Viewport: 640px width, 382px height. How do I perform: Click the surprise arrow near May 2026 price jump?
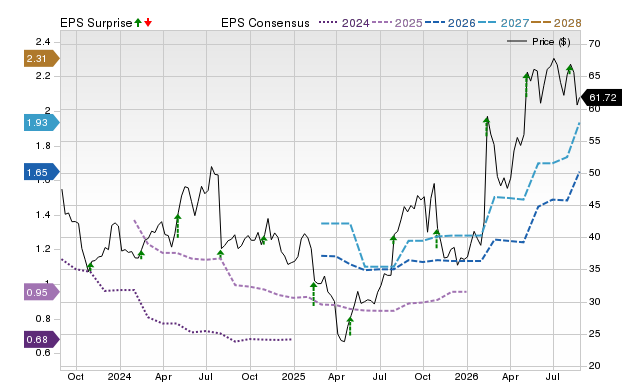click(527, 84)
